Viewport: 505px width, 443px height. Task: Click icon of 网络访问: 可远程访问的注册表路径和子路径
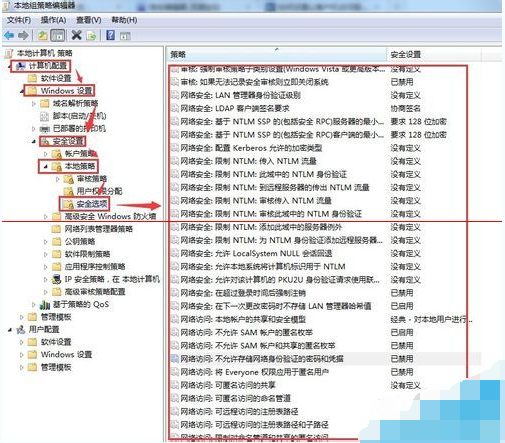coord(175,425)
